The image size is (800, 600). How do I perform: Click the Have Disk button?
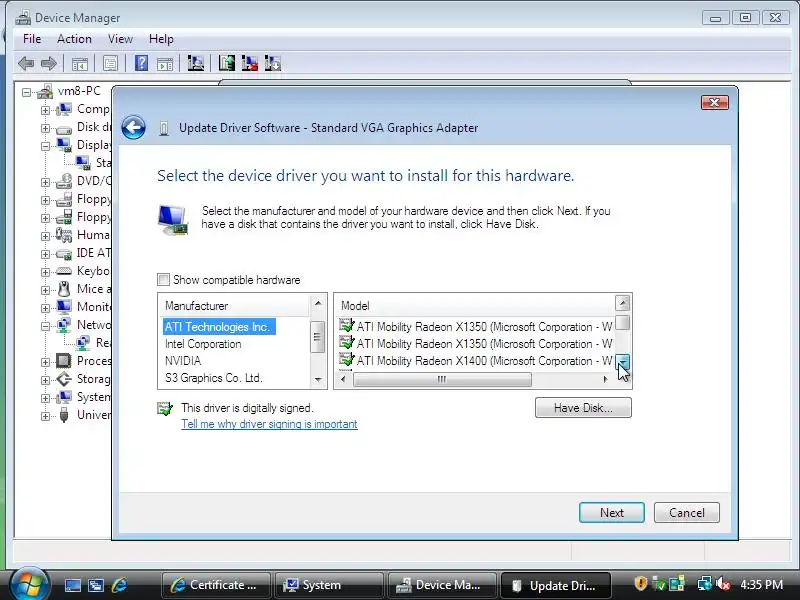pos(583,408)
